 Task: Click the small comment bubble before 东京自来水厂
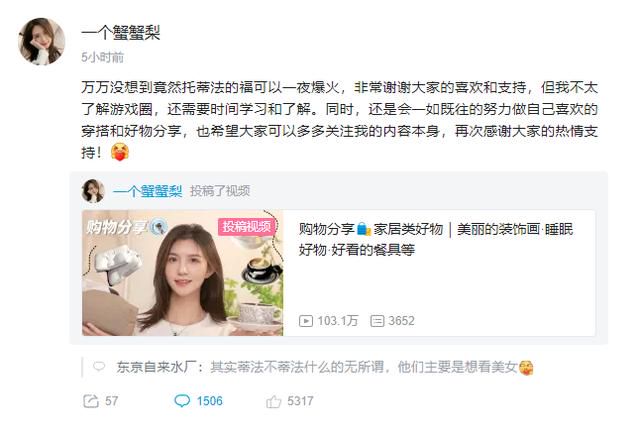tap(99, 366)
